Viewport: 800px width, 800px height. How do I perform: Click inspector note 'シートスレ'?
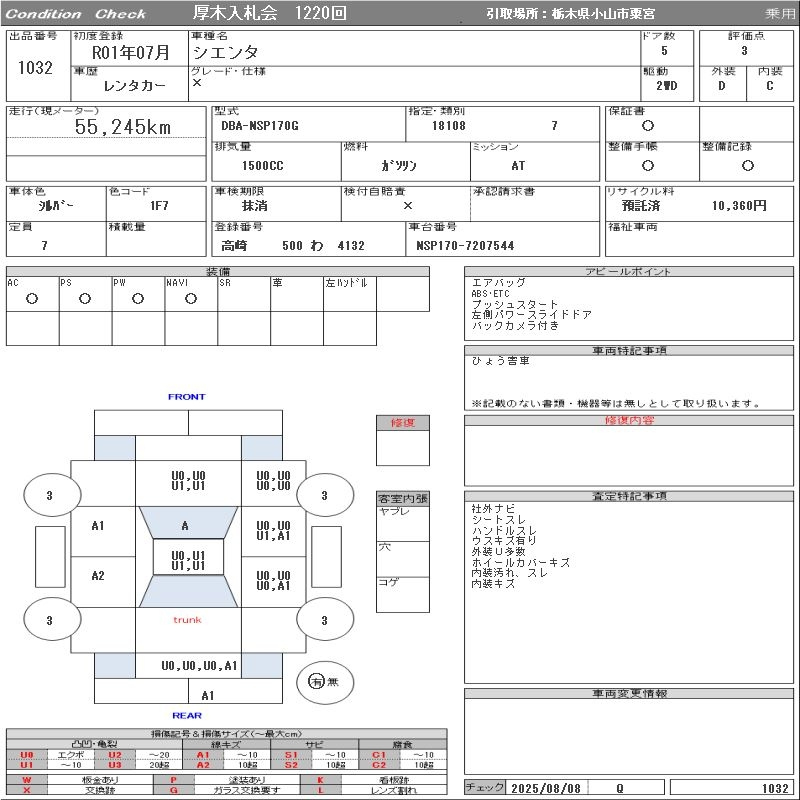pyautogui.click(x=498, y=519)
